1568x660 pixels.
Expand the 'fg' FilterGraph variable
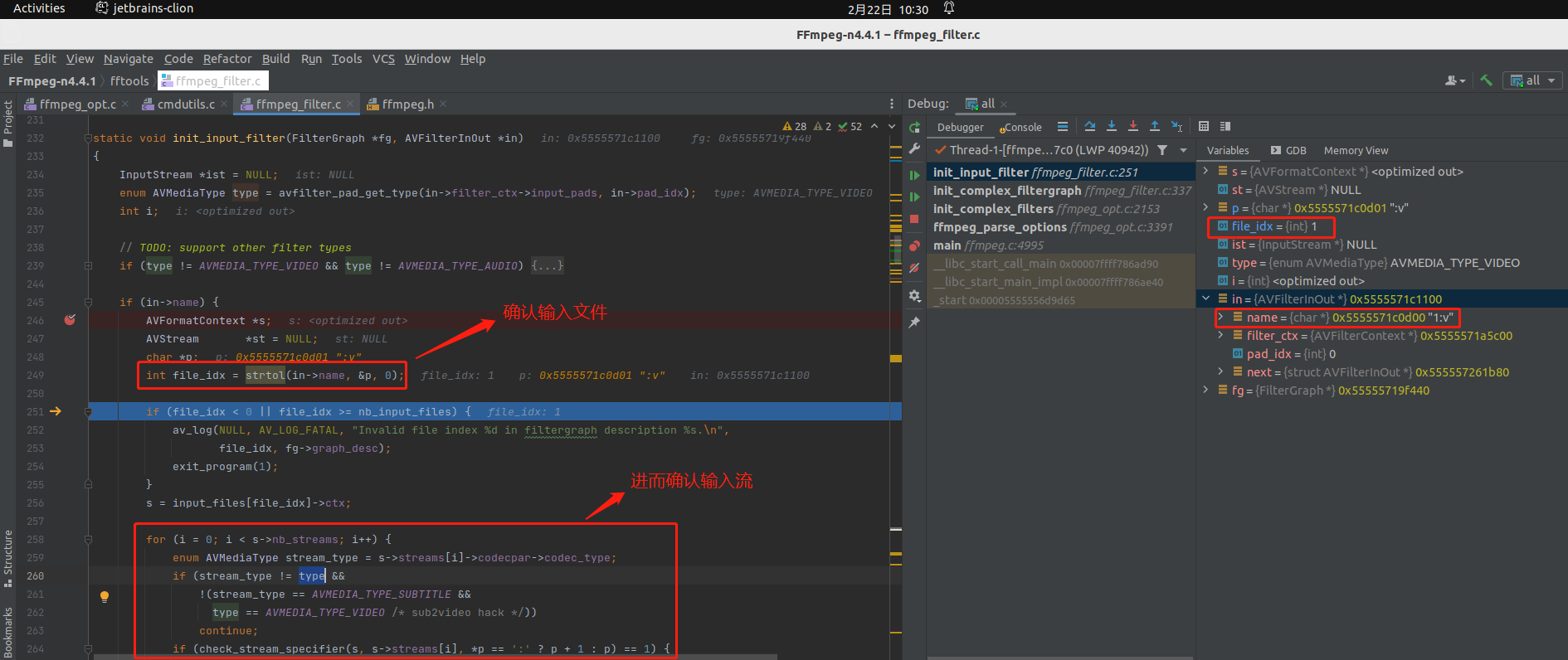click(x=1205, y=391)
